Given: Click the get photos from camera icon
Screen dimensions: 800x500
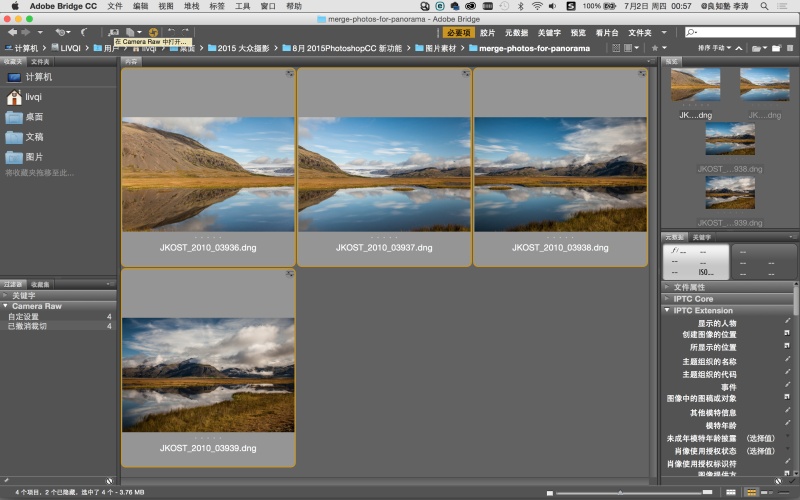Looking at the screenshot, I should click(x=113, y=32).
